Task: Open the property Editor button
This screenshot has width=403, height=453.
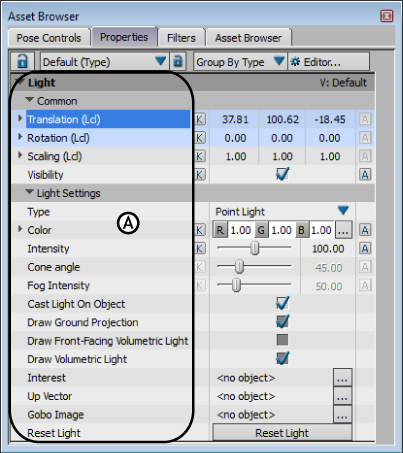Action: coord(329,62)
